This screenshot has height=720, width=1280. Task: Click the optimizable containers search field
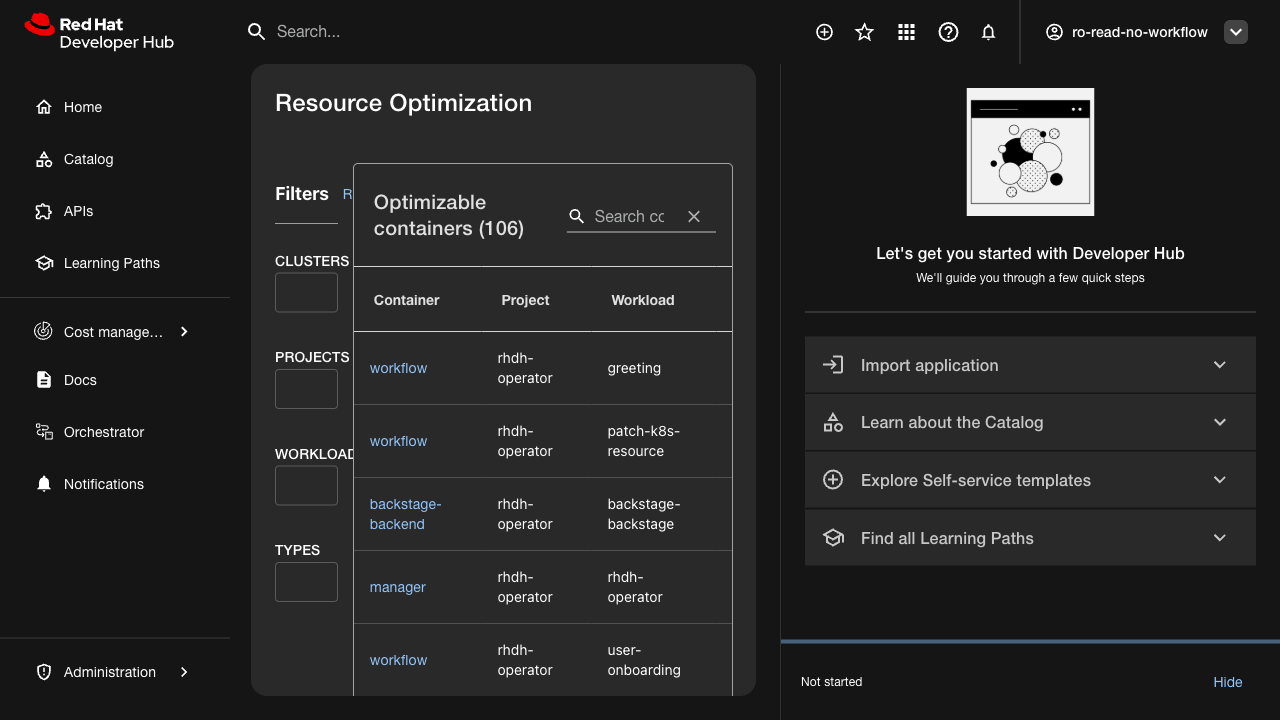[629, 216]
